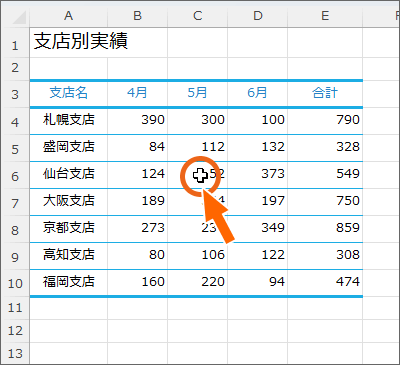Select the cell with value 373
400x365 pixels.
(x=258, y=174)
